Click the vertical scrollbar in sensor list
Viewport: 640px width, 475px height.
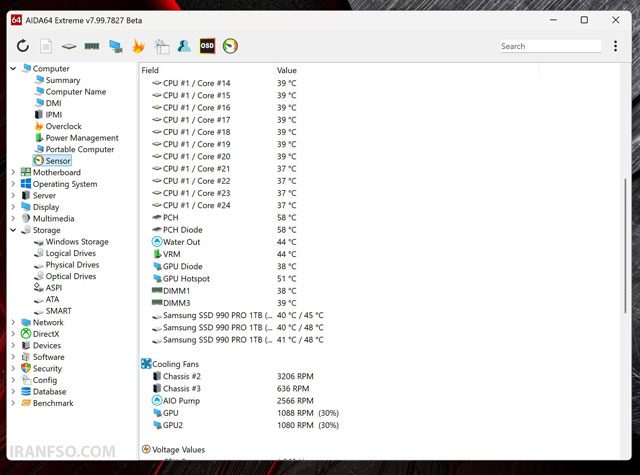(x=625, y=246)
